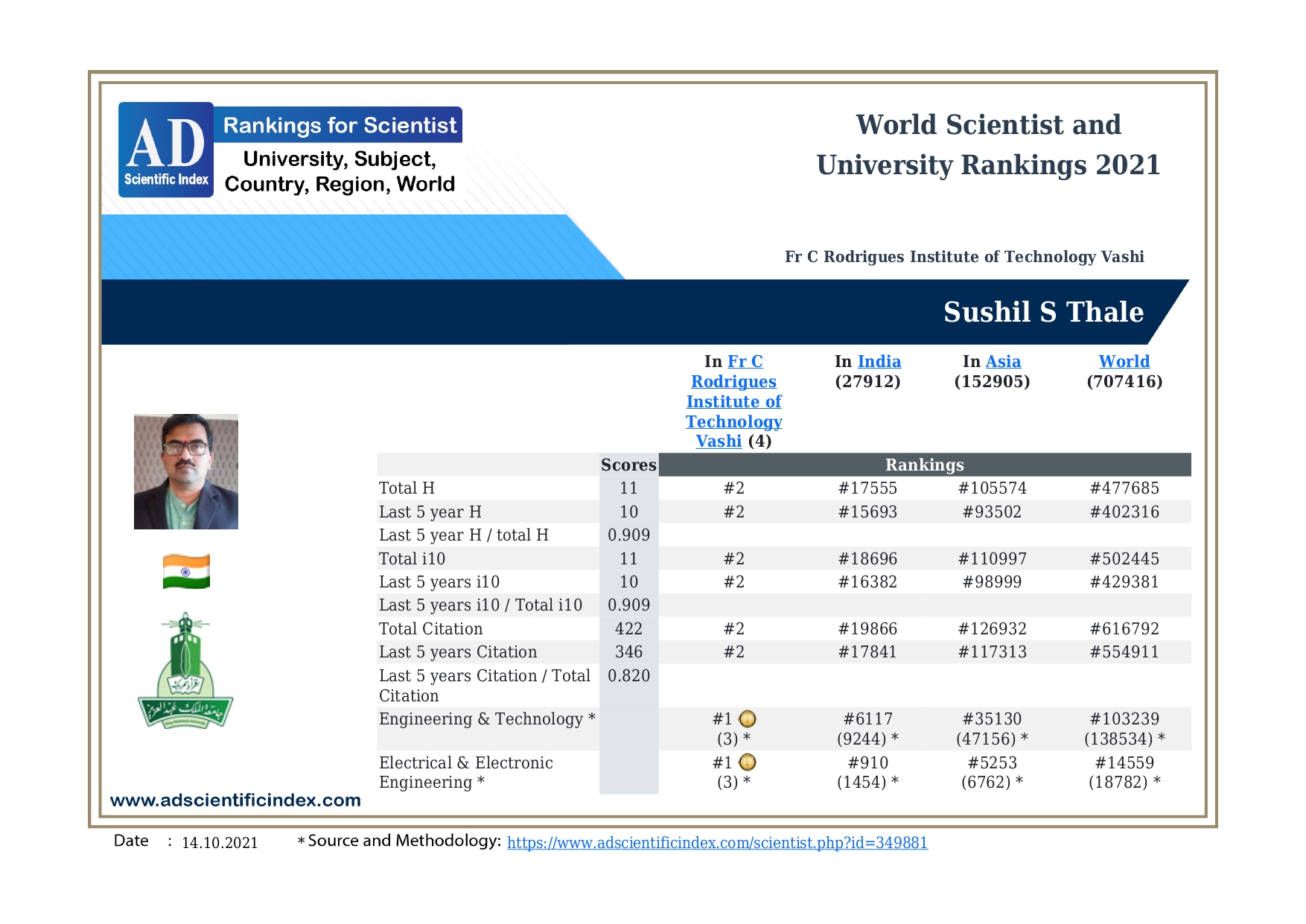Click the 0.820 citation ratio value
1306x924 pixels.
click(x=628, y=676)
